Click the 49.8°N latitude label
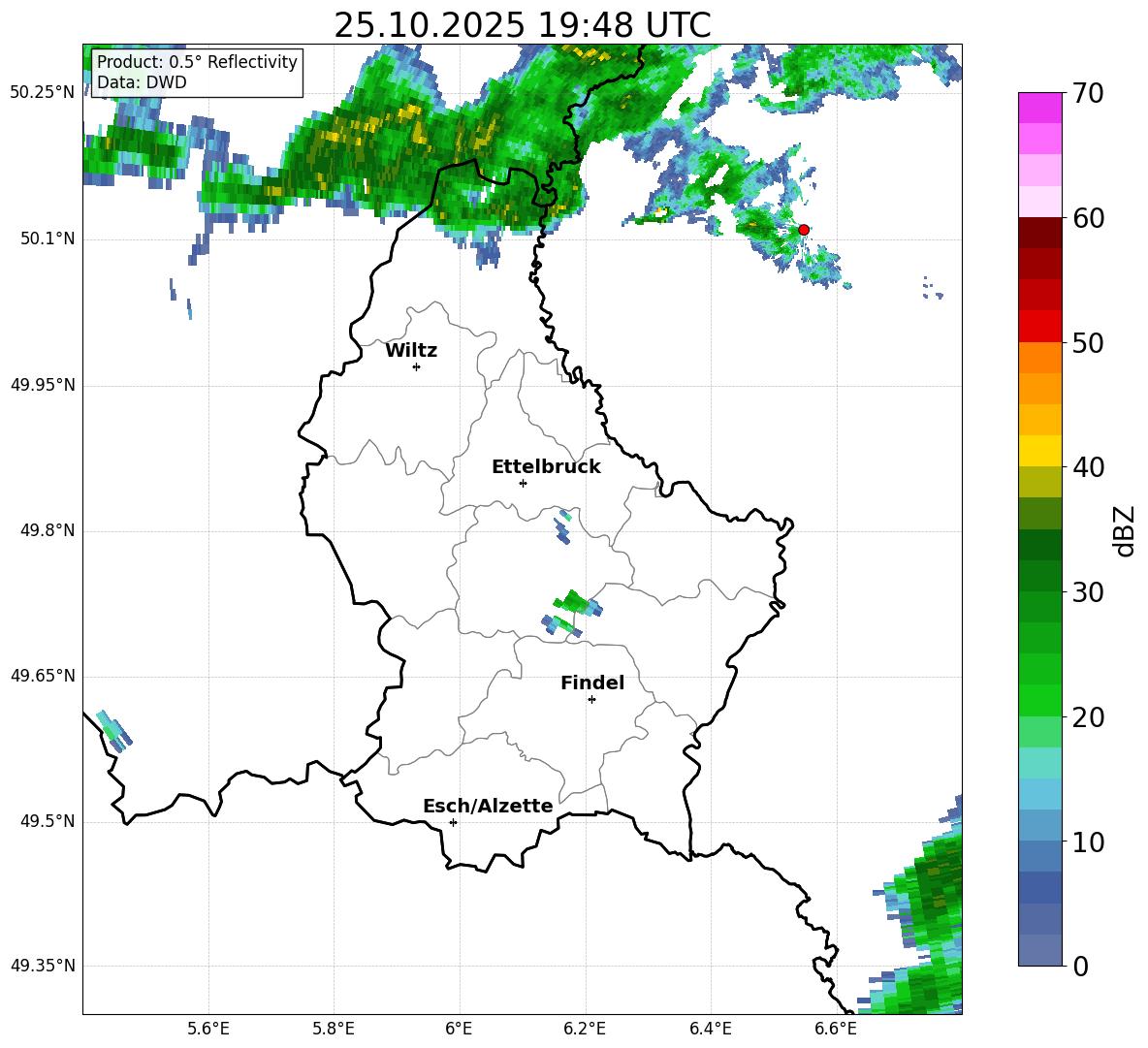This screenshot has height=1048, width=1148. (48, 530)
